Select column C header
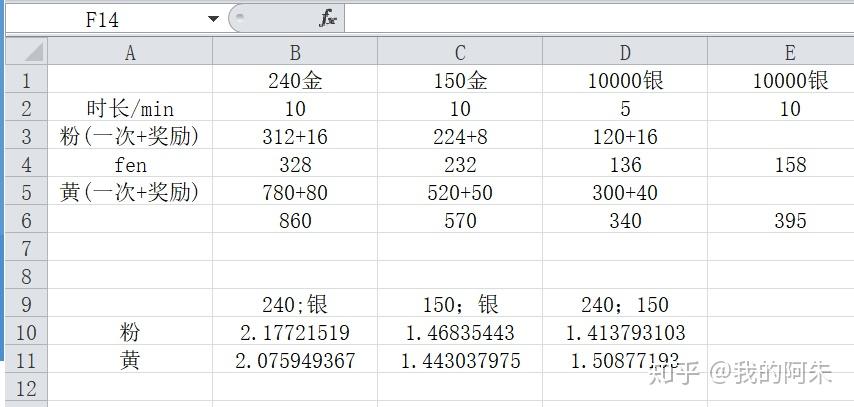 point(460,52)
